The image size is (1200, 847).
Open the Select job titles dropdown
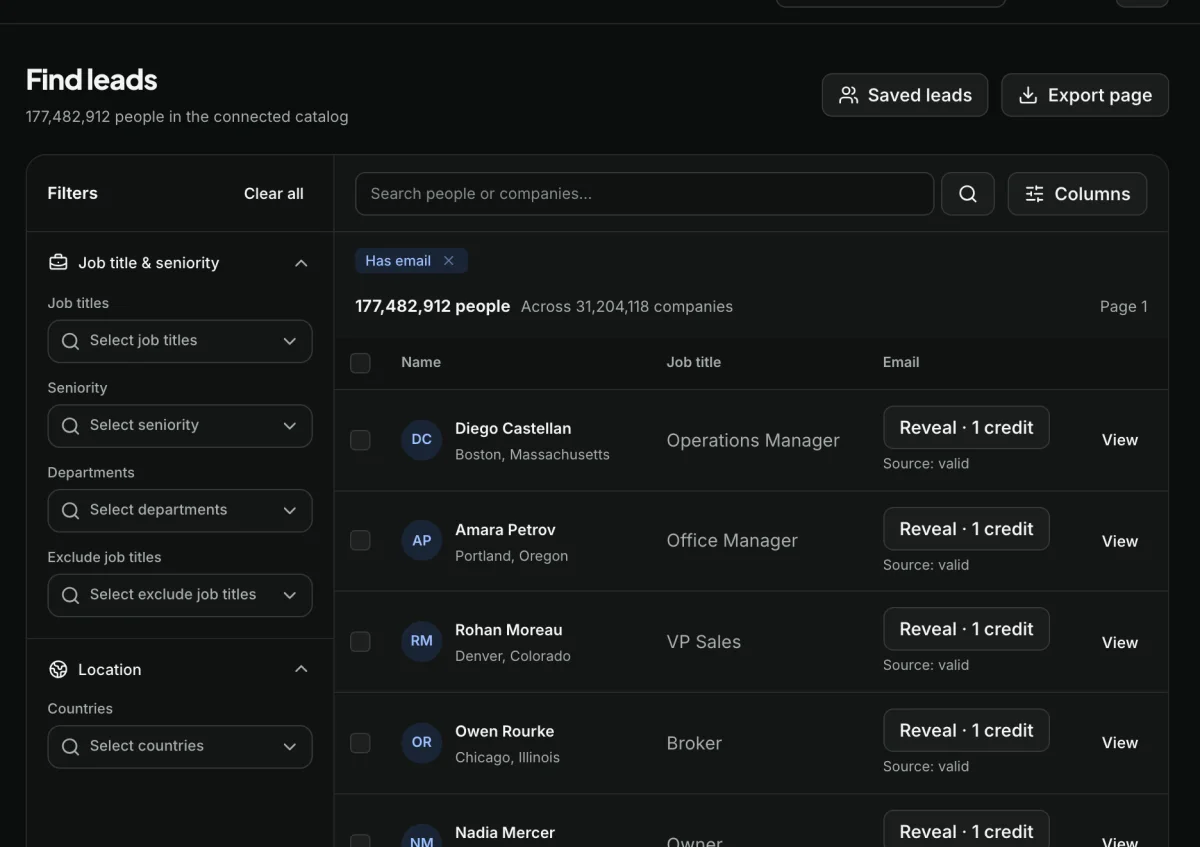[180, 341]
